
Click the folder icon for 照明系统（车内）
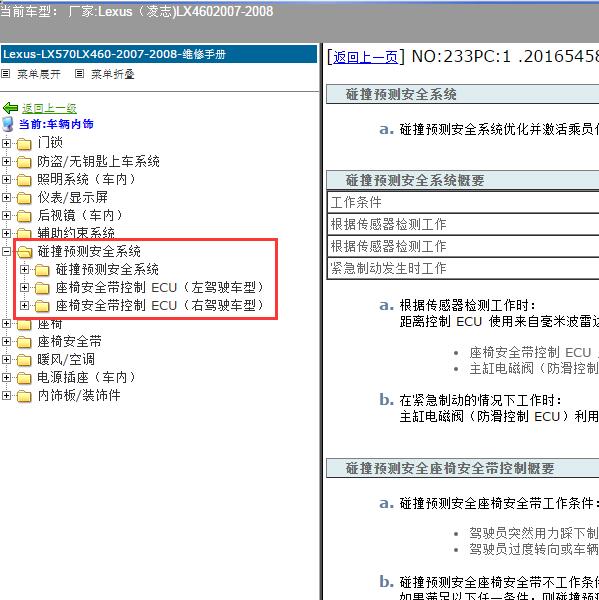point(24,180)
